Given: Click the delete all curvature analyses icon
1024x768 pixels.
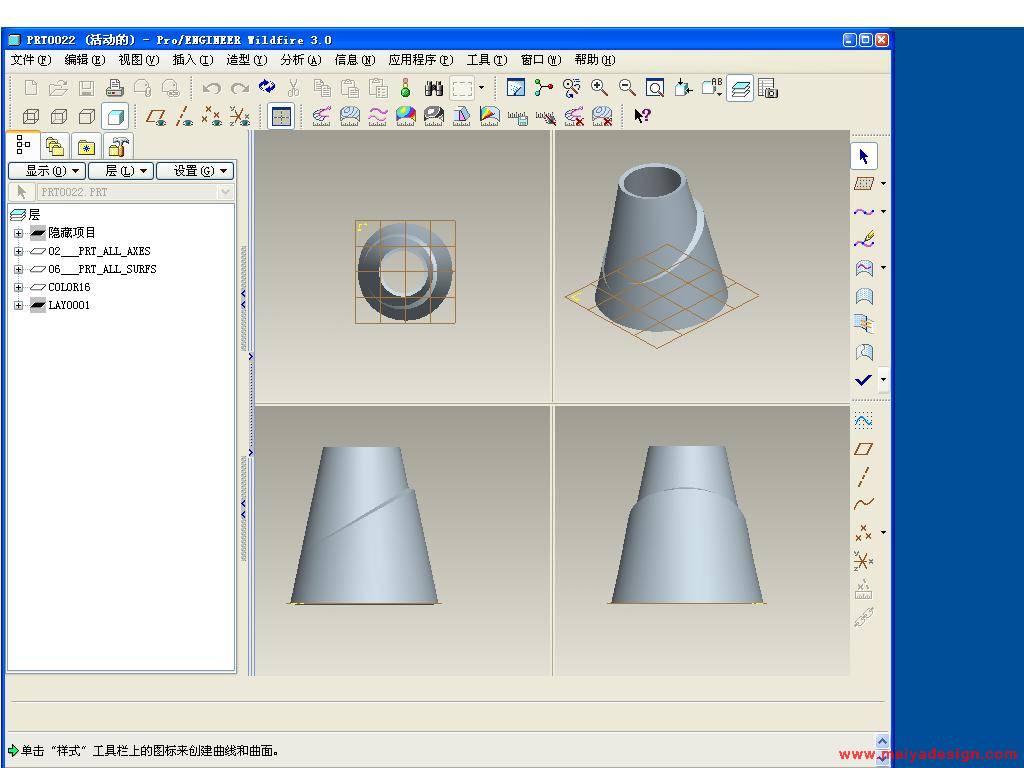Looking at the screenshot, I should (574, 116).
